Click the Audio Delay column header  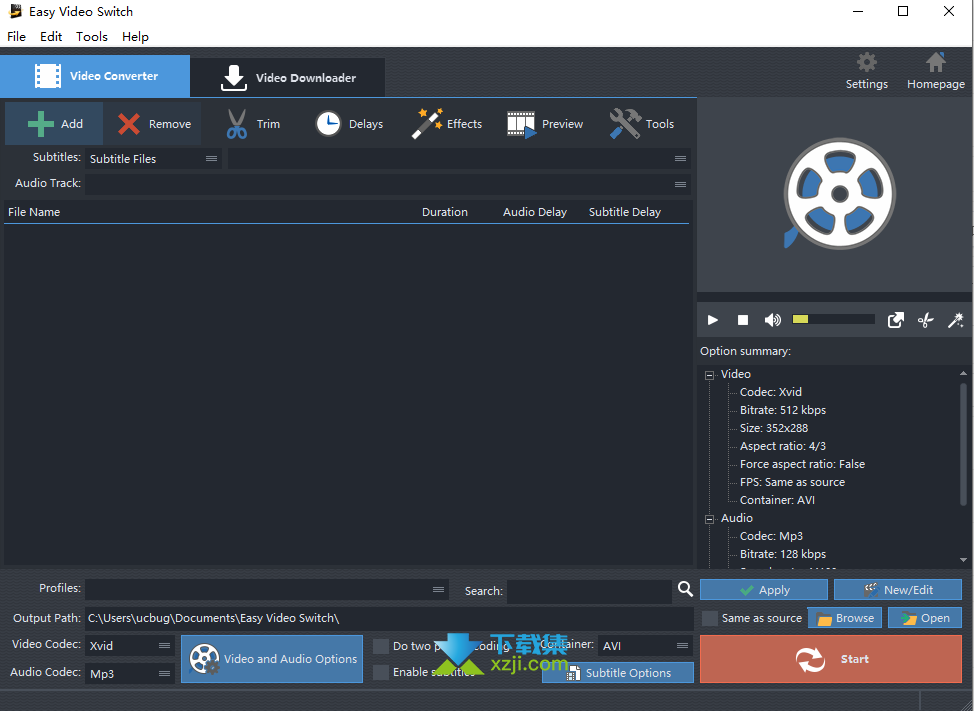(535, 212)
